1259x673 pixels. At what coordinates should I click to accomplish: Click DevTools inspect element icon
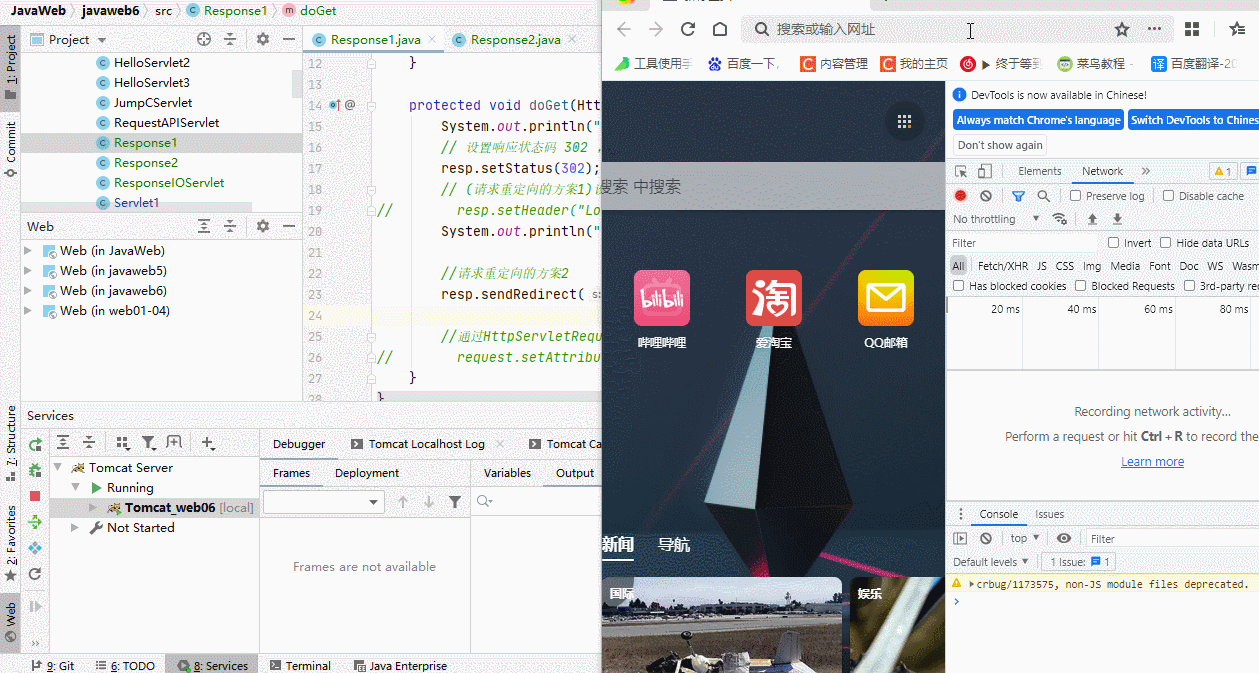coord(961,171)
